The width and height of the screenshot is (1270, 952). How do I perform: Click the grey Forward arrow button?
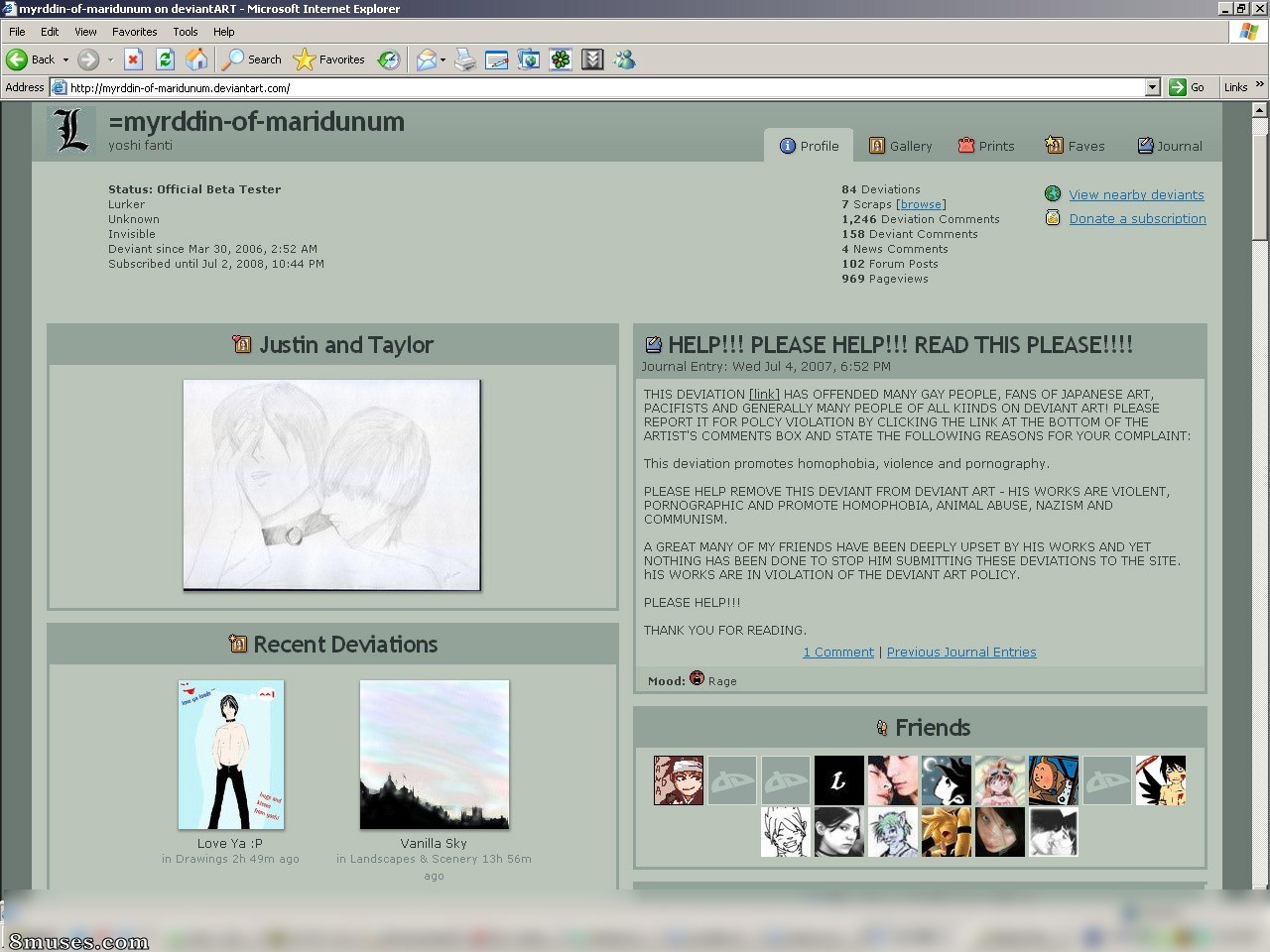coord(88,59)
